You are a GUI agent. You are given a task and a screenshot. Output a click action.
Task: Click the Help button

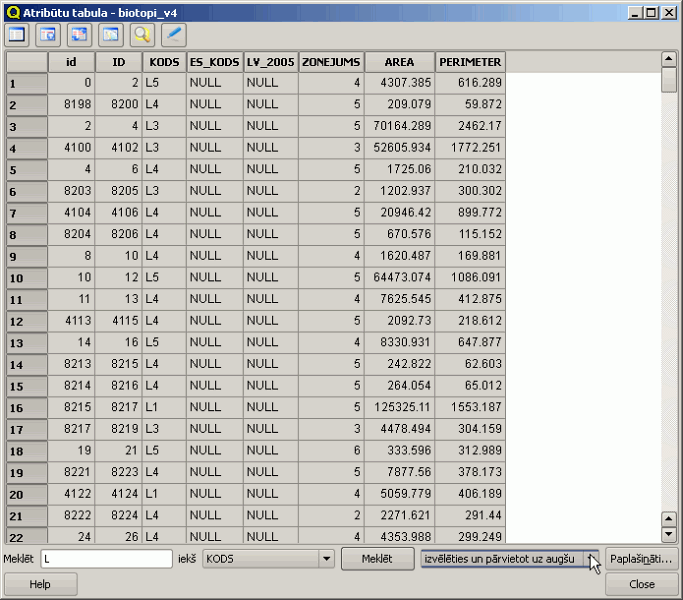click(x=41, y=584)
